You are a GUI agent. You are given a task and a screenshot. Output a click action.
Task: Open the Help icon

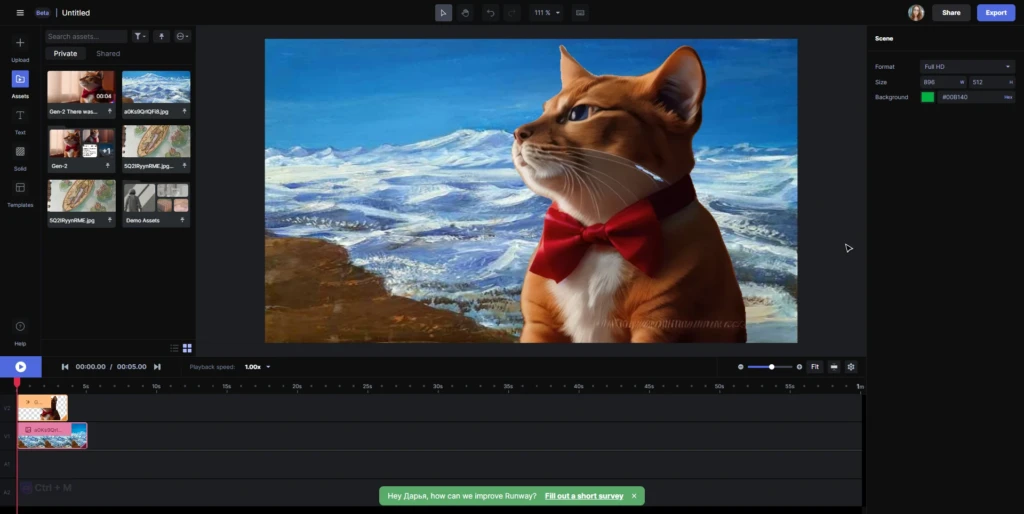[20, 327]
